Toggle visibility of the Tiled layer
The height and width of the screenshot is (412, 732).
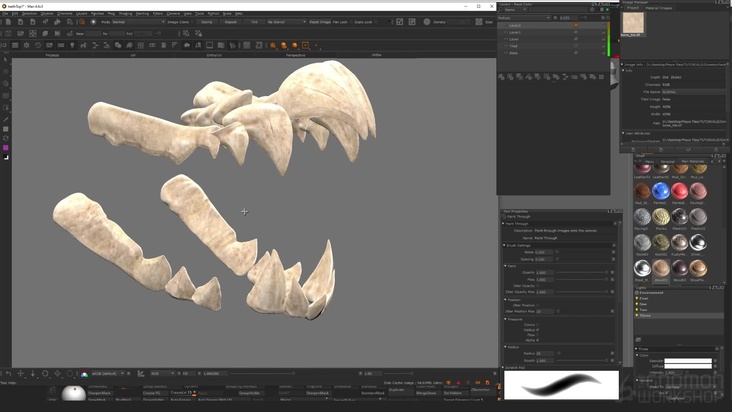click(506, 46)
